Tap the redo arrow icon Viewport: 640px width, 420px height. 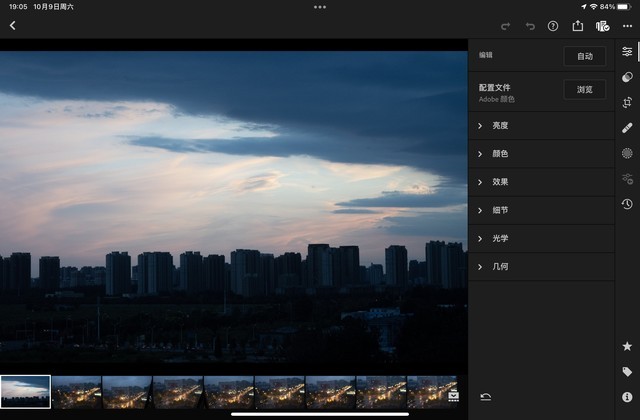pos(505,27)
